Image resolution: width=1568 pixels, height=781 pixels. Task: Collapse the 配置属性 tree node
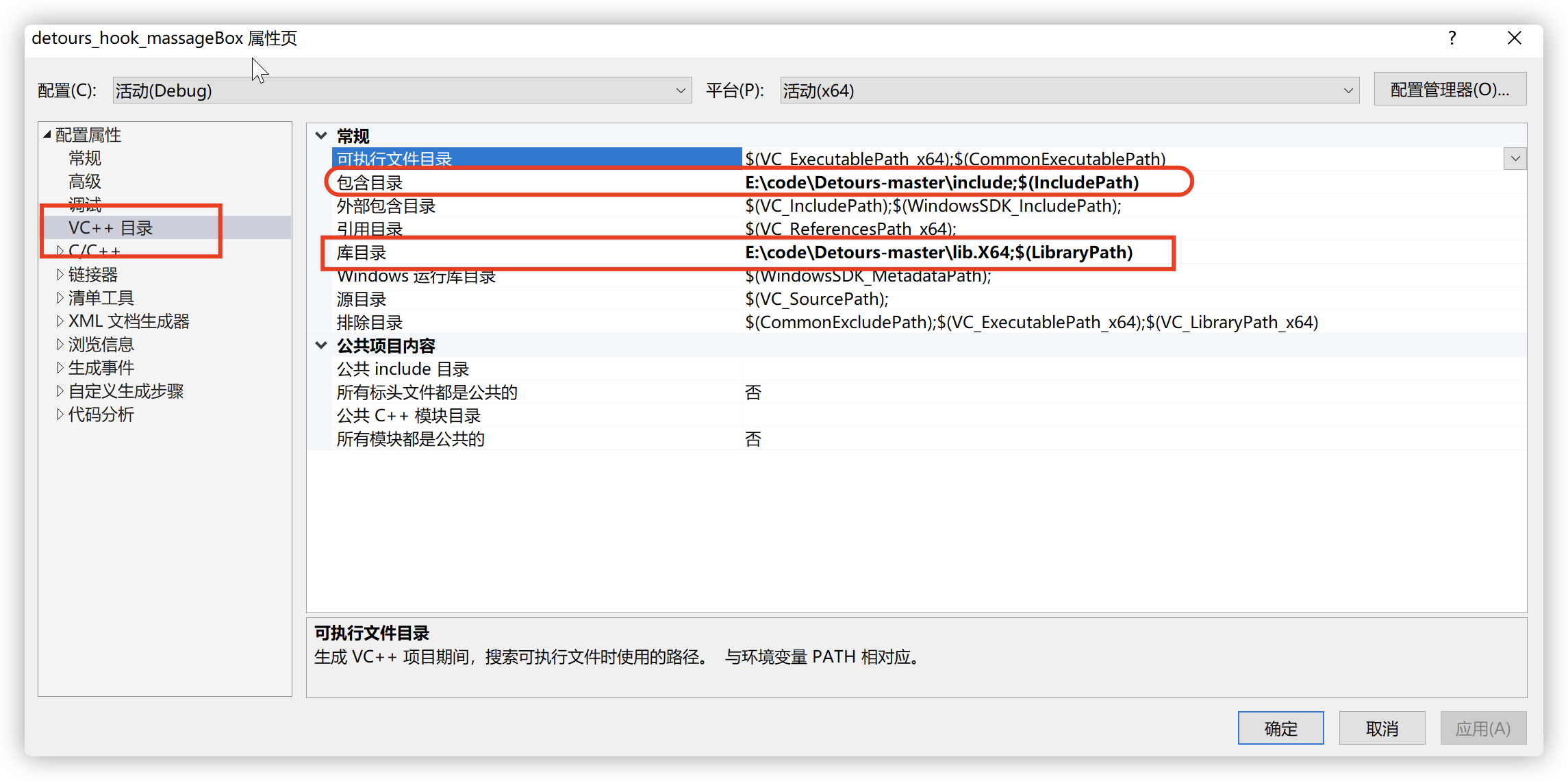click(x=47, y=135)
